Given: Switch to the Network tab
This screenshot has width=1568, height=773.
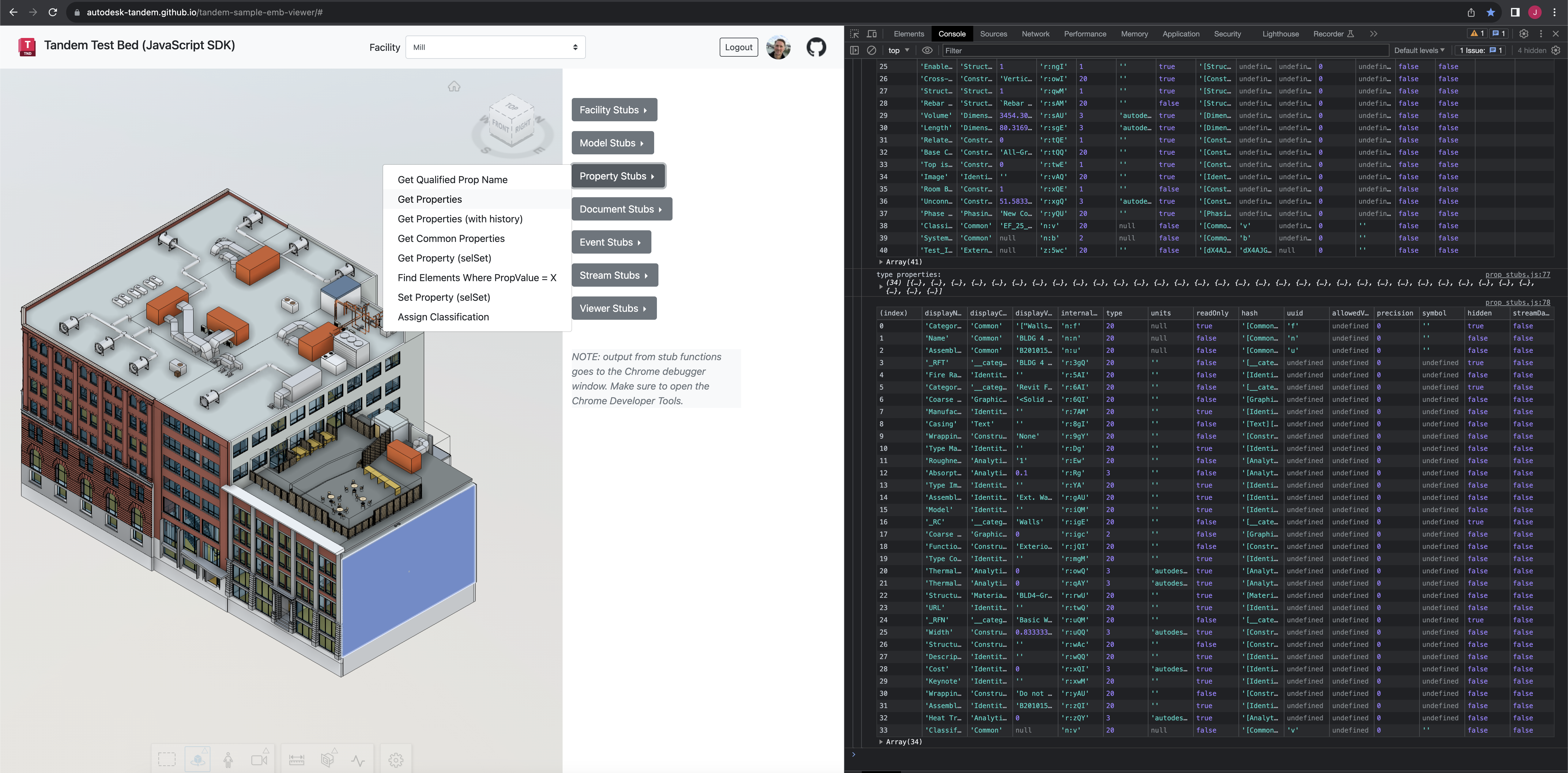Looking at the screenshot, I should pyautogui.click(x=1035, y=34).
